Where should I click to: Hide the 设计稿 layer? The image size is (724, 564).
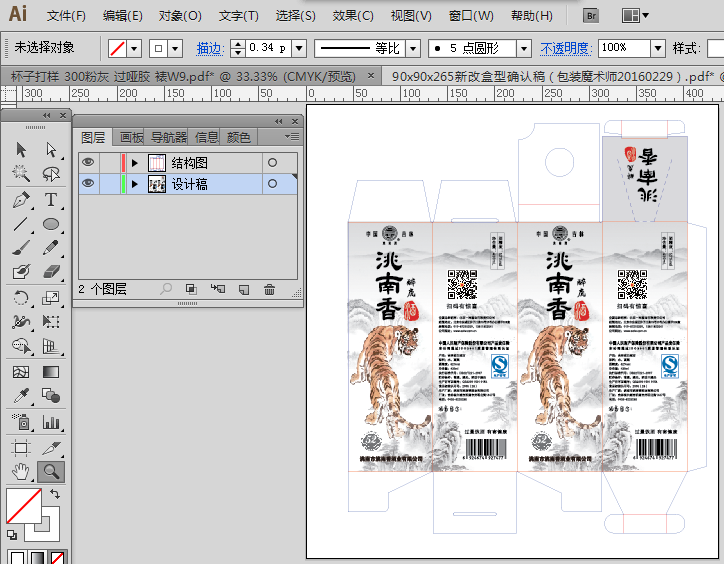[x=88, y=183]
